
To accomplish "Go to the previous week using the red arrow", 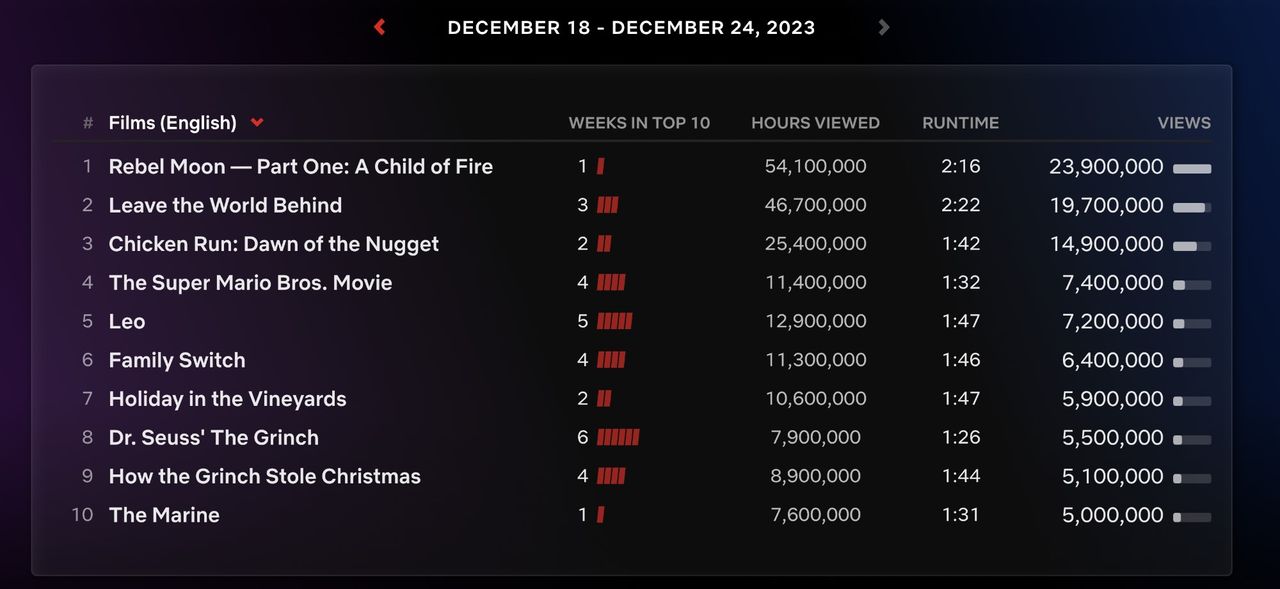I will [380, 27].
